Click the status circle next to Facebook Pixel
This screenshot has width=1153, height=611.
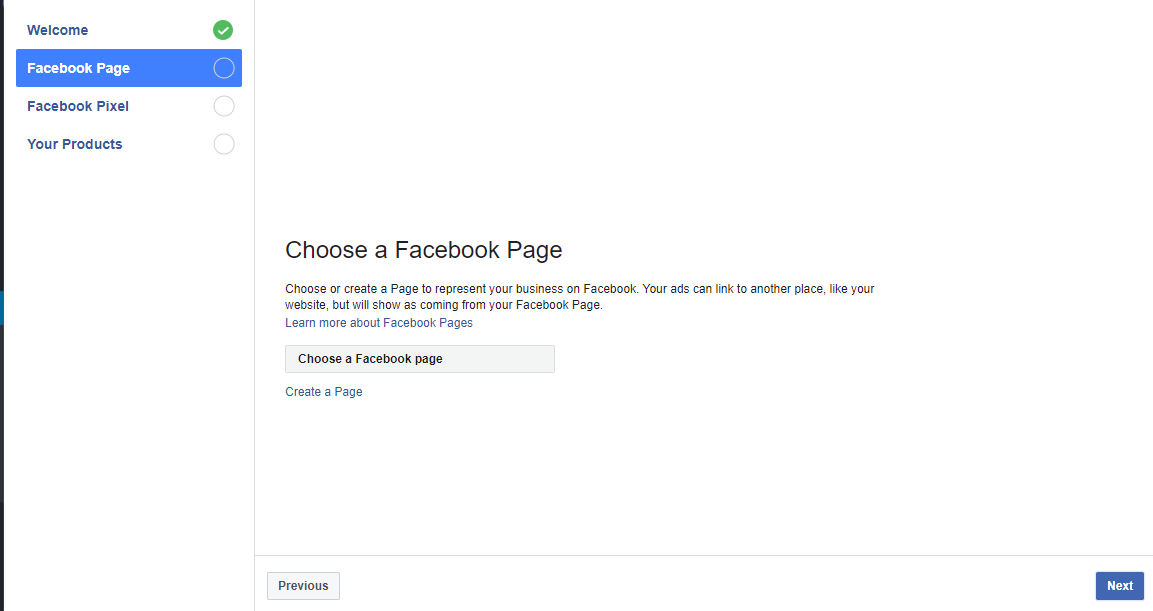click(224, 106)
